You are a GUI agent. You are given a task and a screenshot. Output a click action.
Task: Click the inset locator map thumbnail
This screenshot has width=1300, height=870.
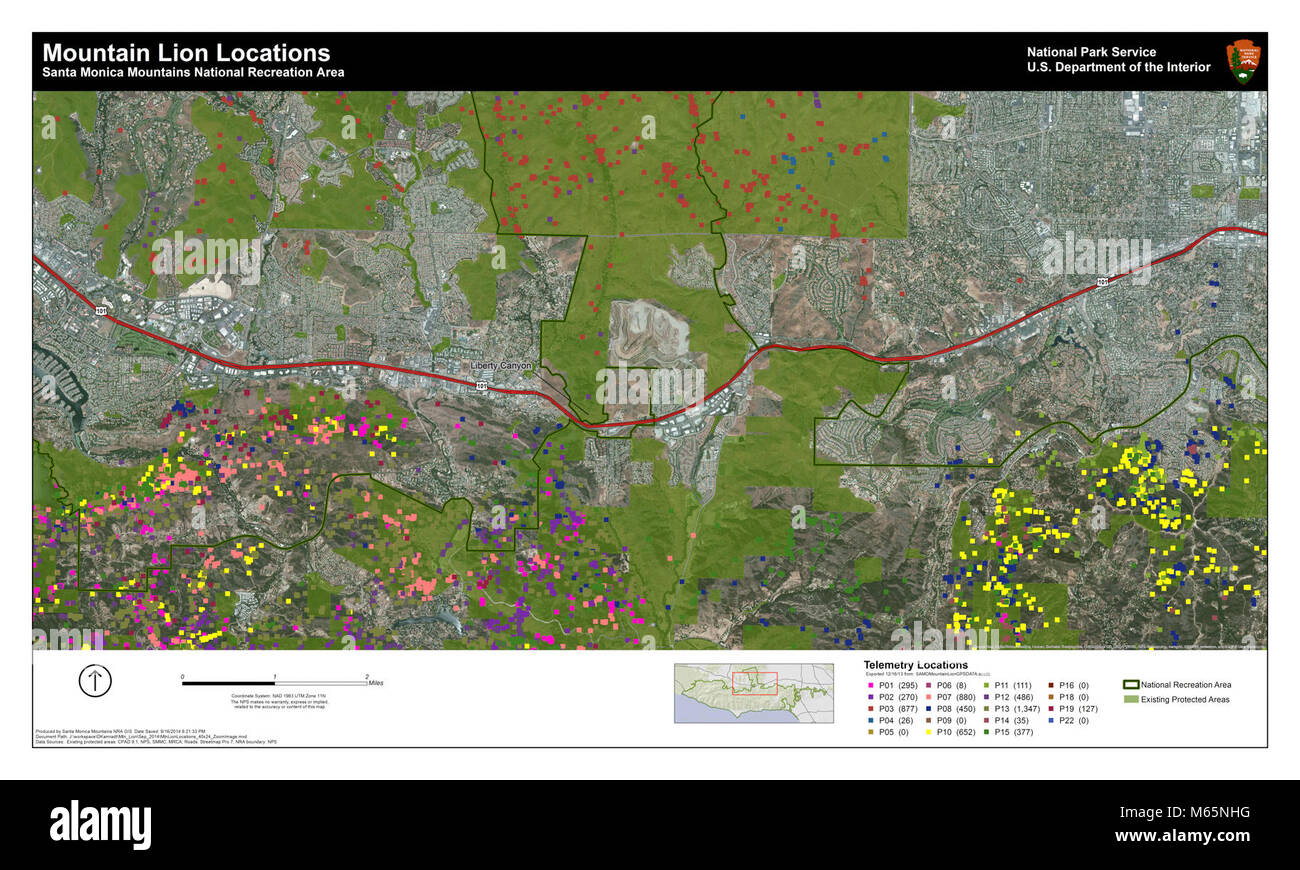pos(754,693)
